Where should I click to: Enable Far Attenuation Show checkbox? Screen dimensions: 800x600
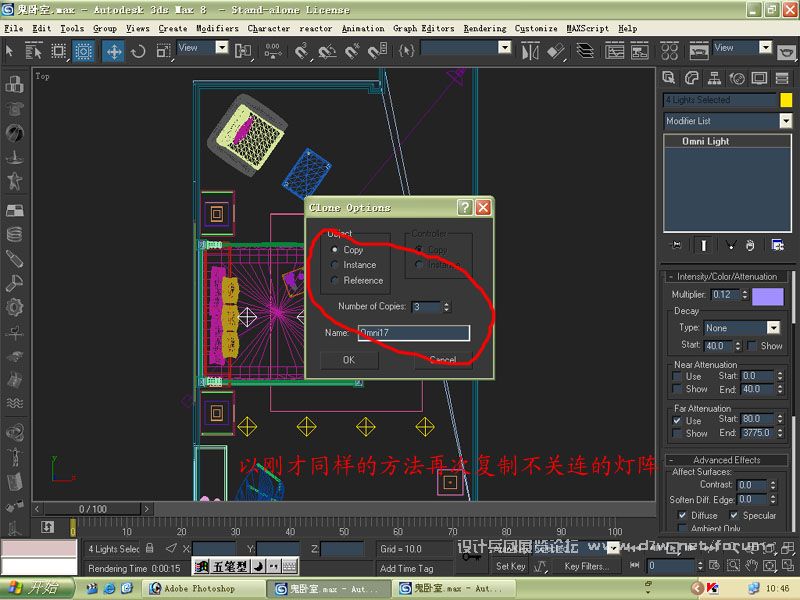pyautogui.click(x=677, y=433)
